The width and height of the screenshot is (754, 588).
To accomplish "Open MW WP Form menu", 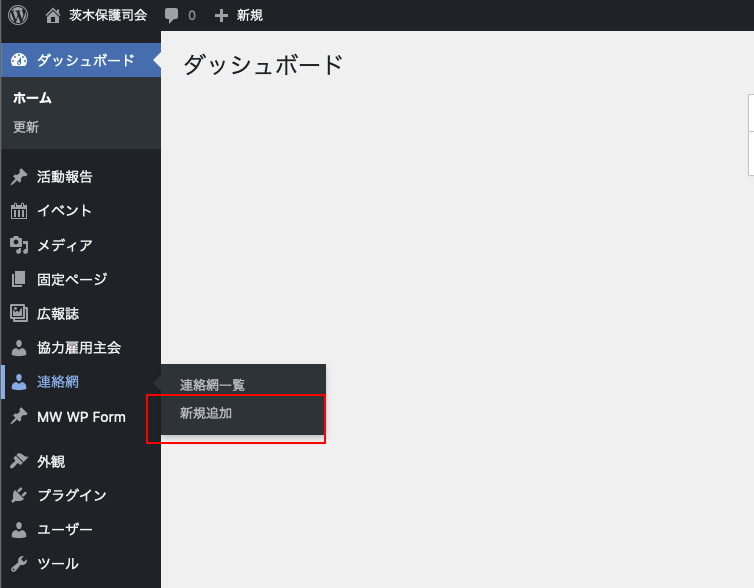I will coord(81,416).
